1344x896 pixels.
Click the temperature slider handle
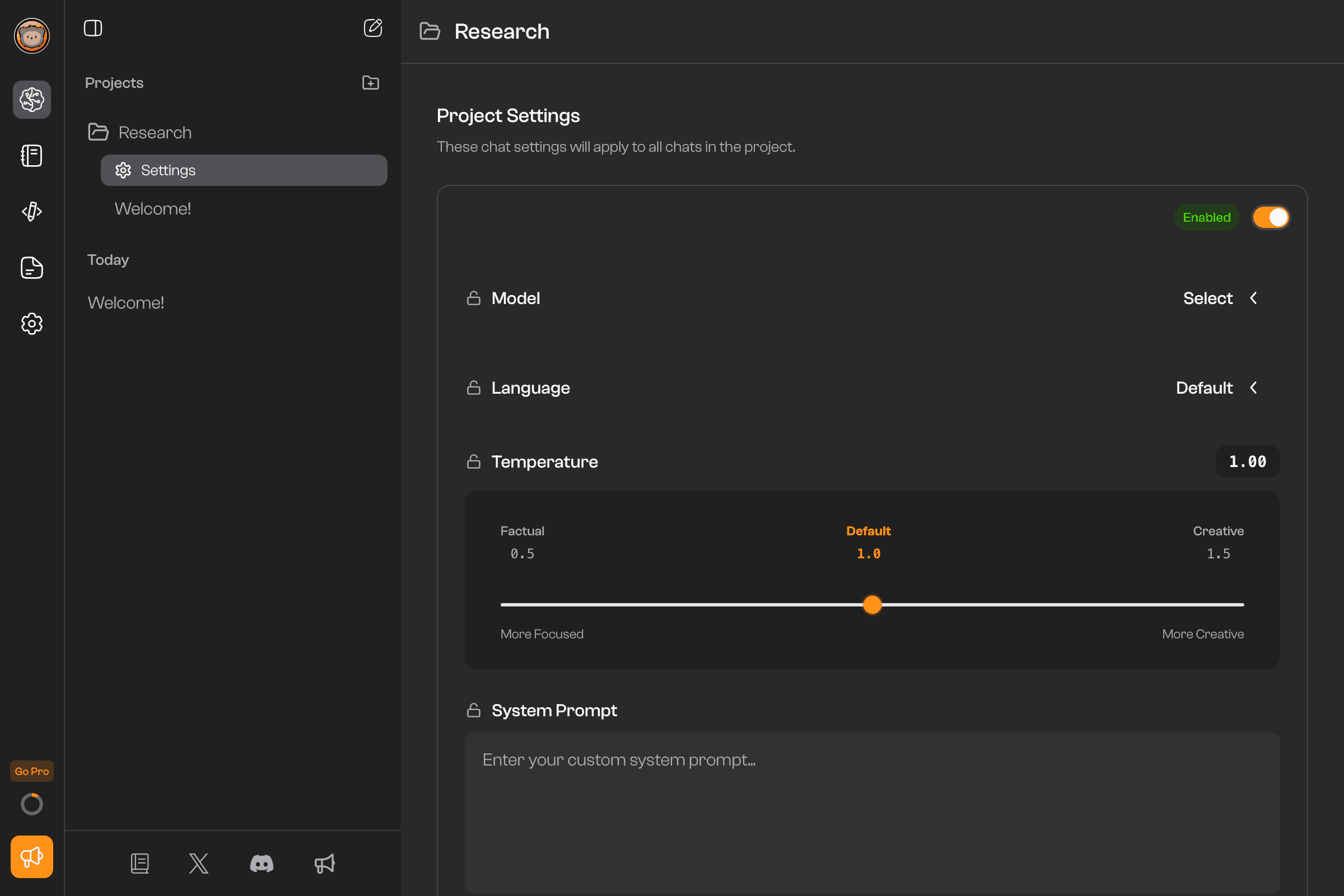click(872, 605)
